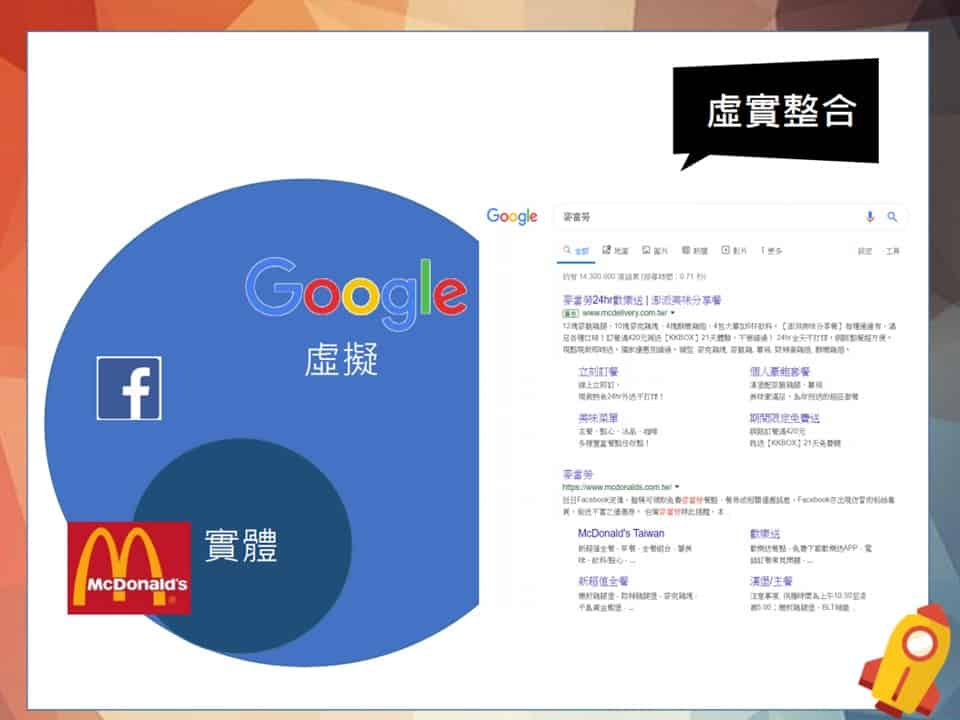This screenshot has height=720, width=960.
Task: Switch to the 地圖 (Maps) tab
Action: [615, 250]
